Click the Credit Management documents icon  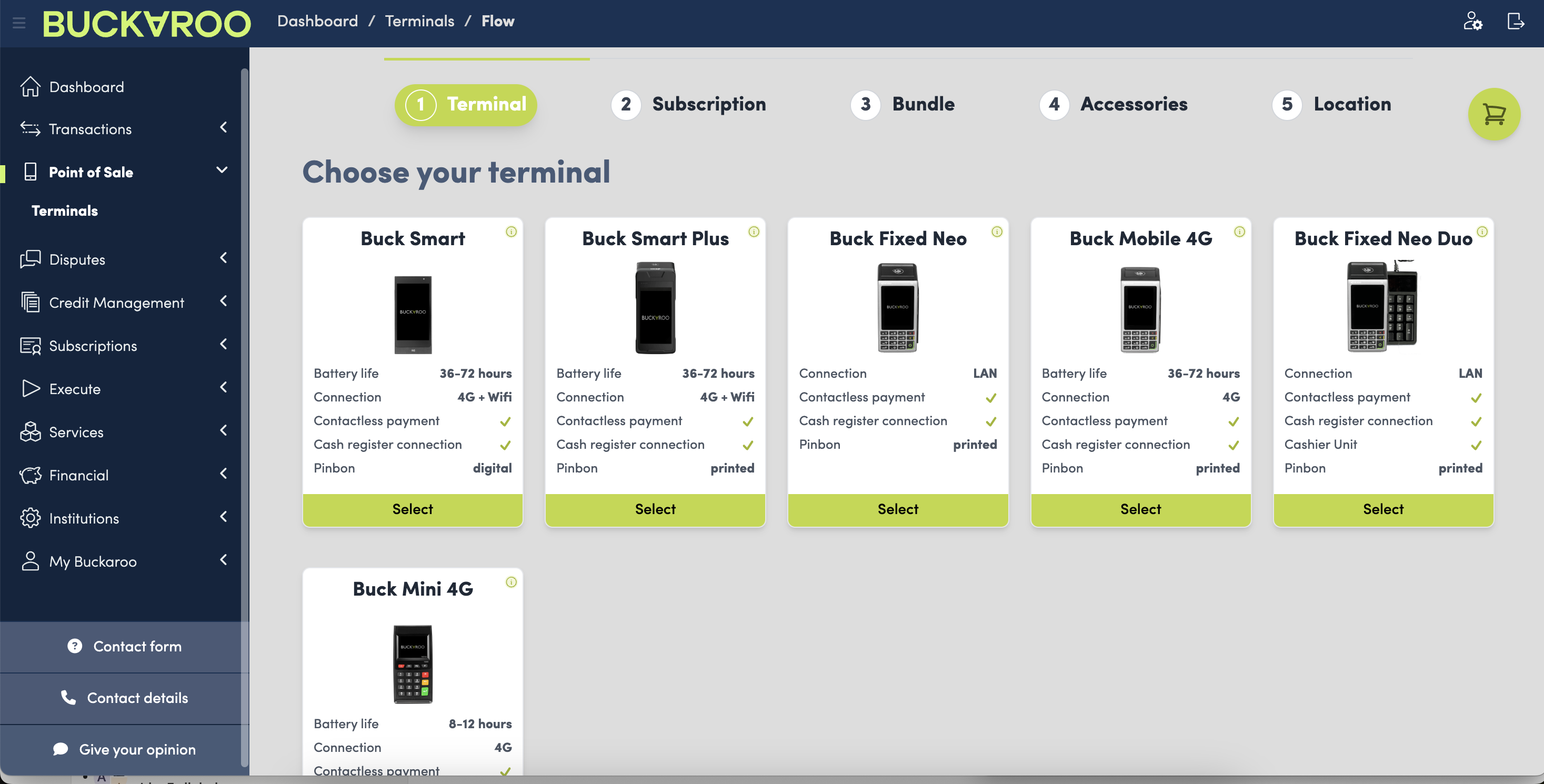(30, 303)
